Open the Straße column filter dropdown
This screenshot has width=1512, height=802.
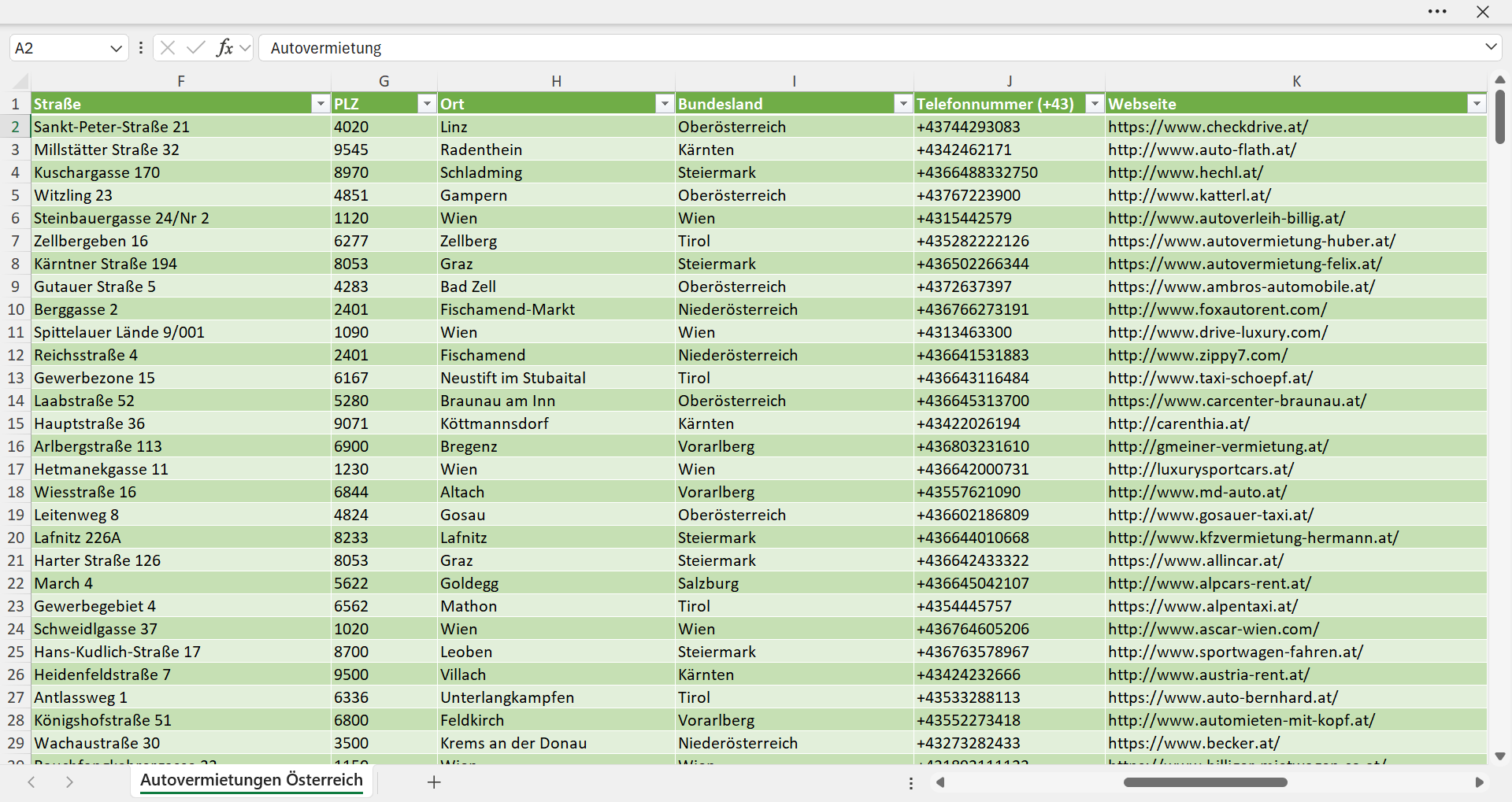click(x=320, y=104)
